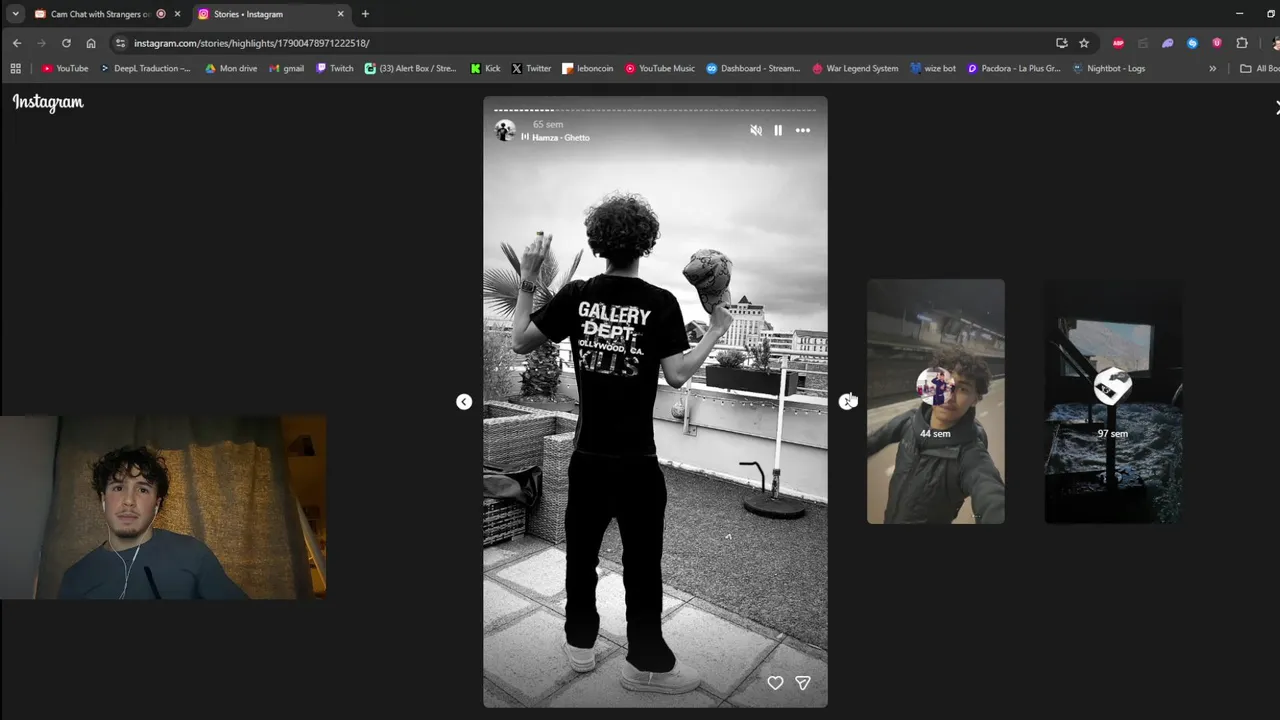Screen dimensions: 1280x720
Task: Open the YouTube Music bookmark
Action: point(660,69)
